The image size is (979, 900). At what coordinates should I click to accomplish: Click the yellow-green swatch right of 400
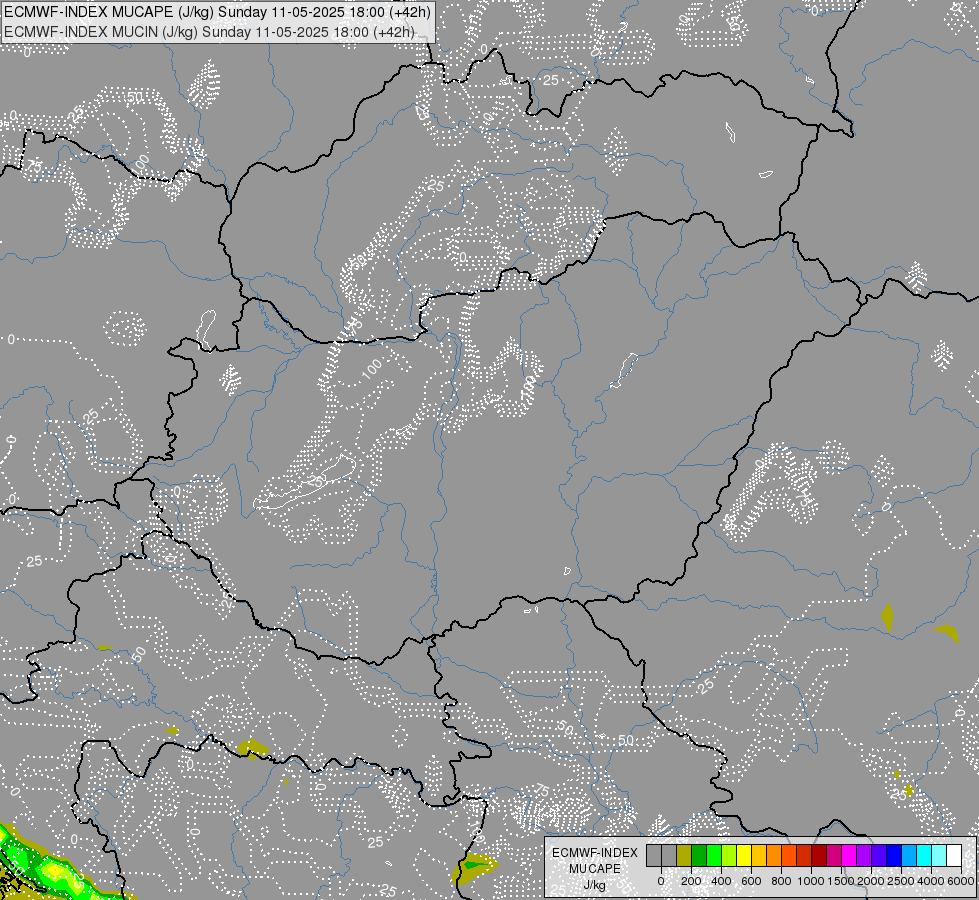(x=729, y=855)
